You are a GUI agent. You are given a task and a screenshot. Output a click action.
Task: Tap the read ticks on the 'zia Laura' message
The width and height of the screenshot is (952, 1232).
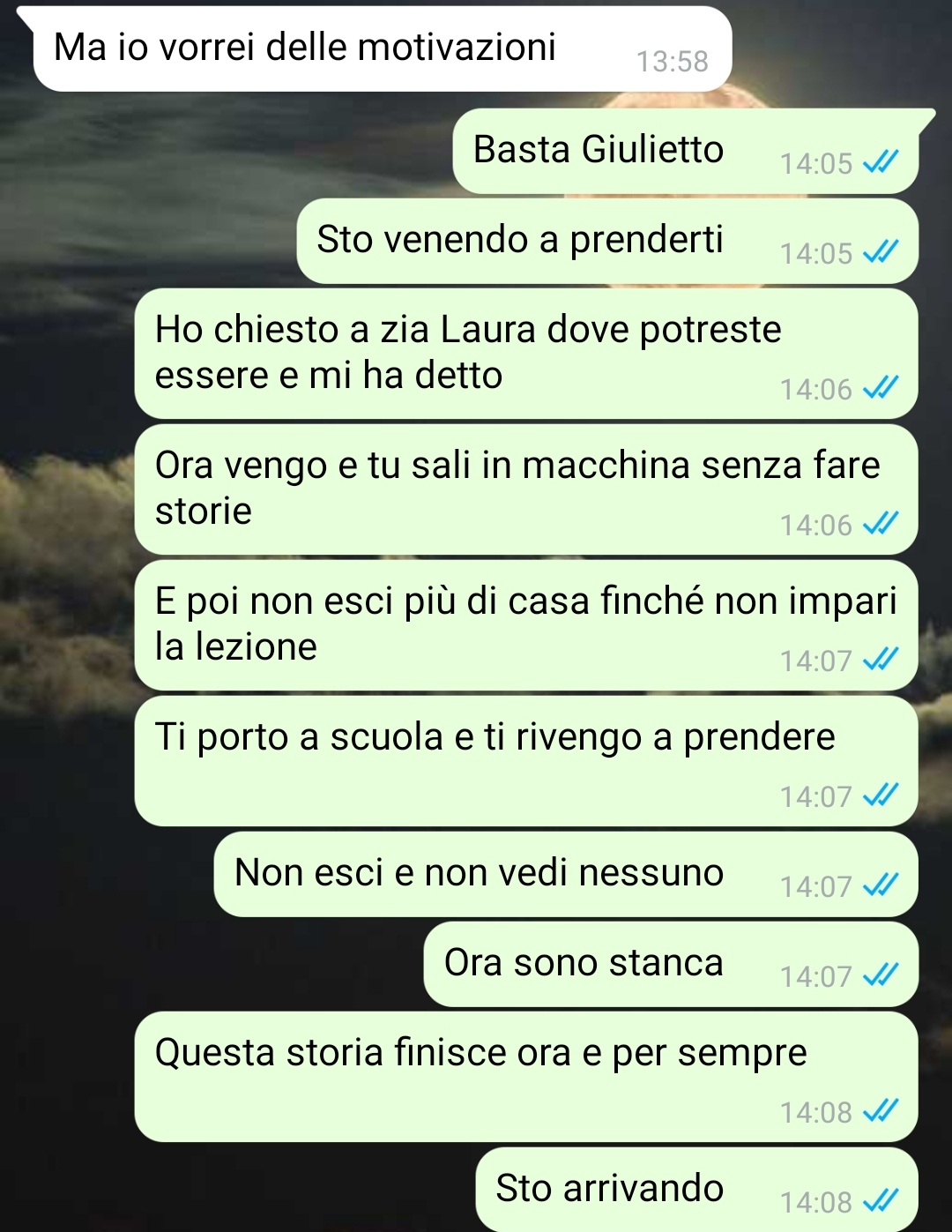coord(880,388)
